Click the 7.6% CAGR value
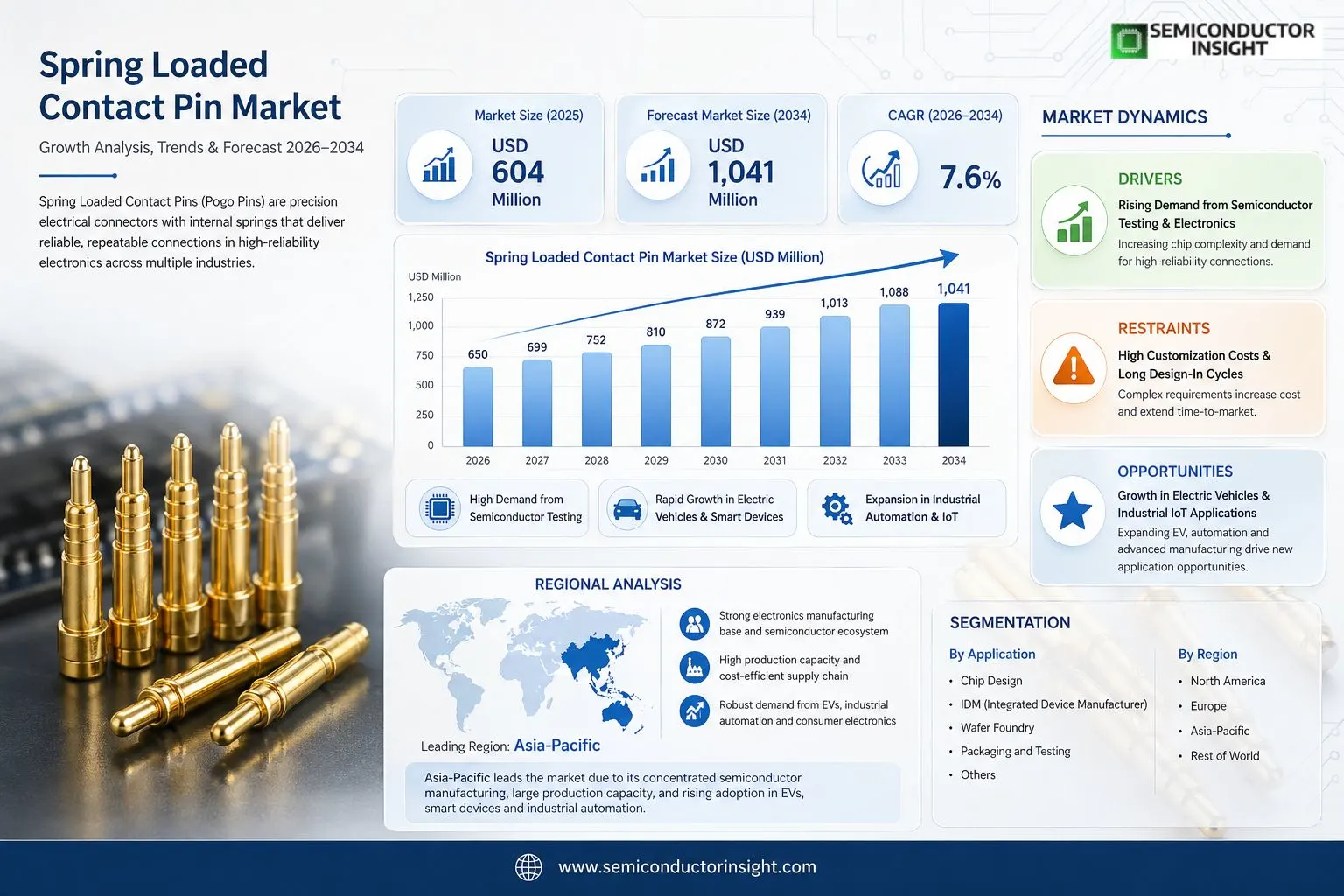1344x896 pixels. pos(970,178)
